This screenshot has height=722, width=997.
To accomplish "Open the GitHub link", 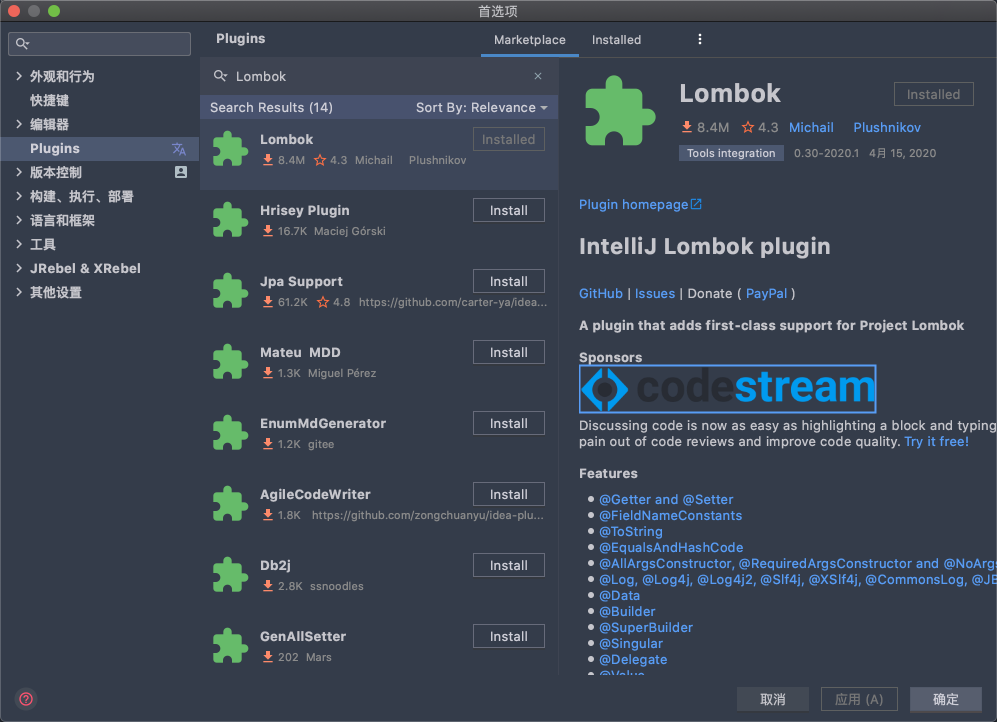I will [600, 294].
